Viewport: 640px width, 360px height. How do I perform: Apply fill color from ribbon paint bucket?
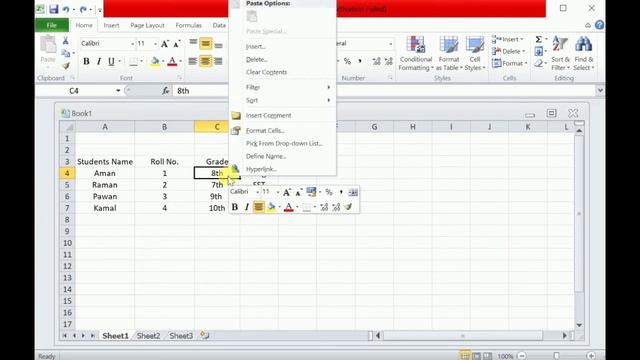coord(155,61)
